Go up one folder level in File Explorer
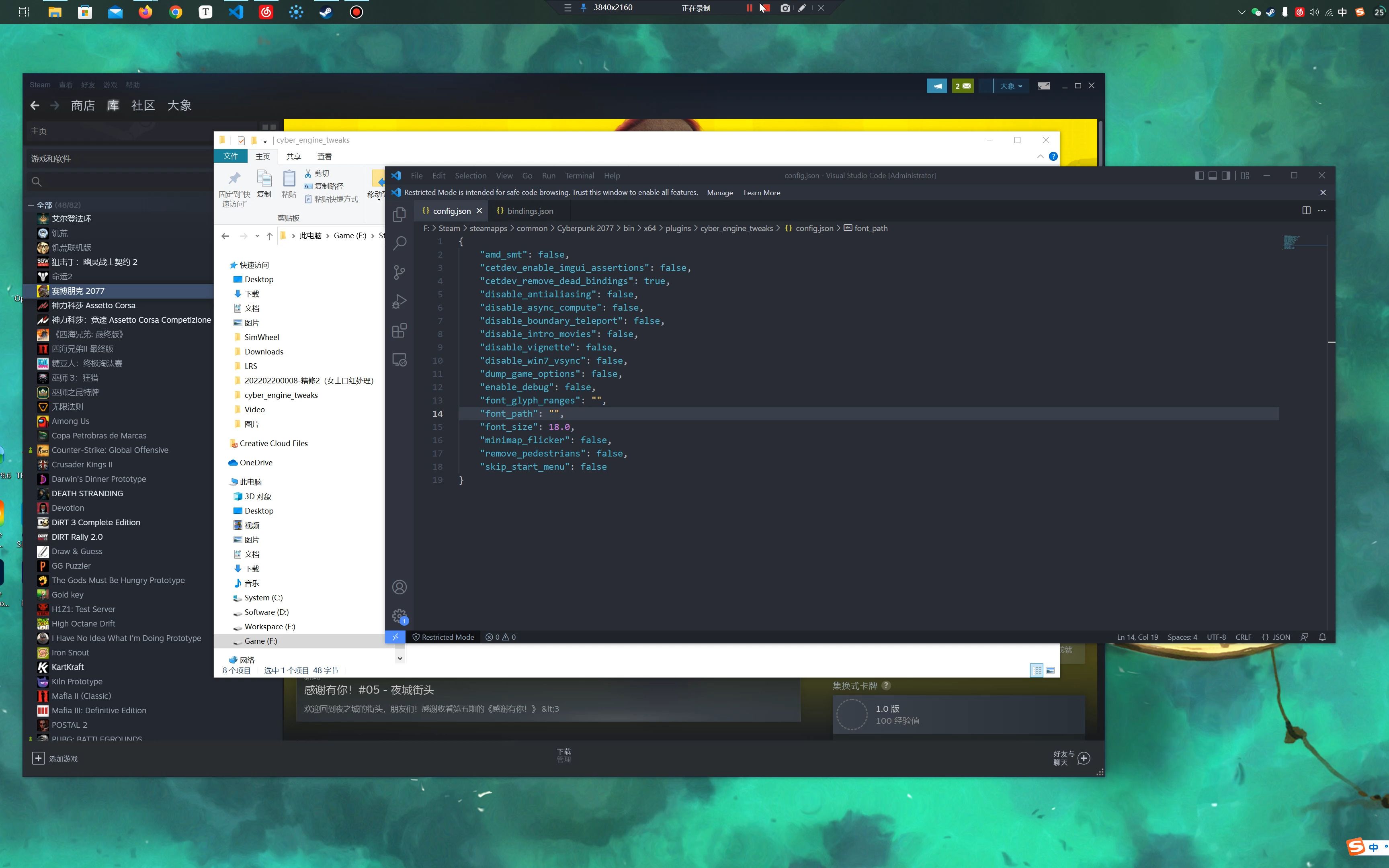Image resolution: width=1389 pixels, height=868 pixels. click(x=269, y=236)
